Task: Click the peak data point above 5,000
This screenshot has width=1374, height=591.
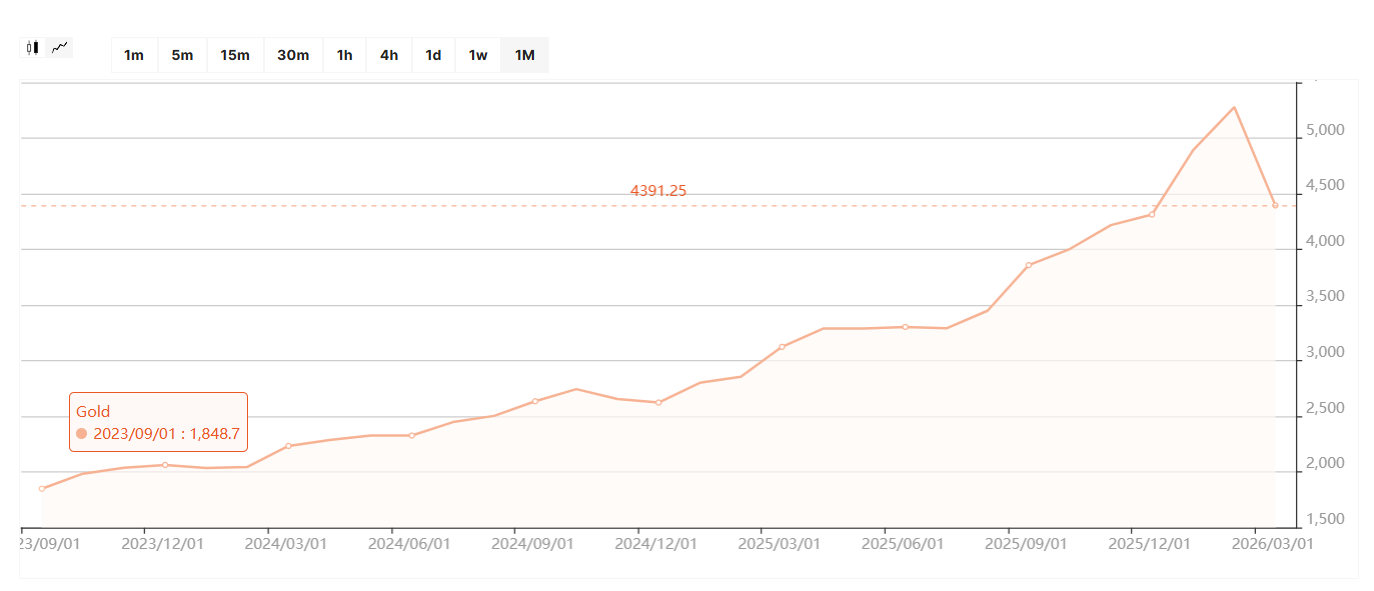Action: (1234, 107)
